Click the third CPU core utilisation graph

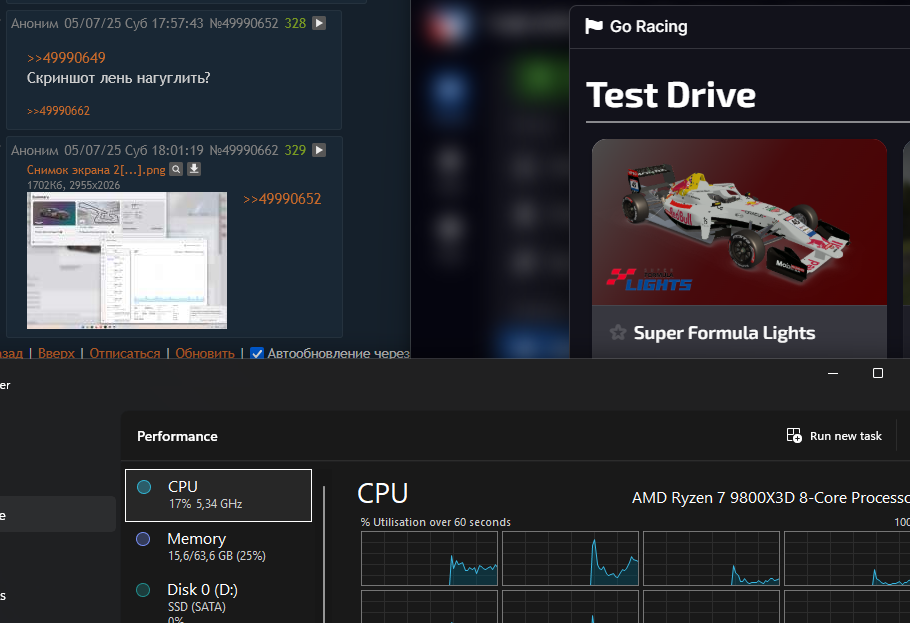712,559
